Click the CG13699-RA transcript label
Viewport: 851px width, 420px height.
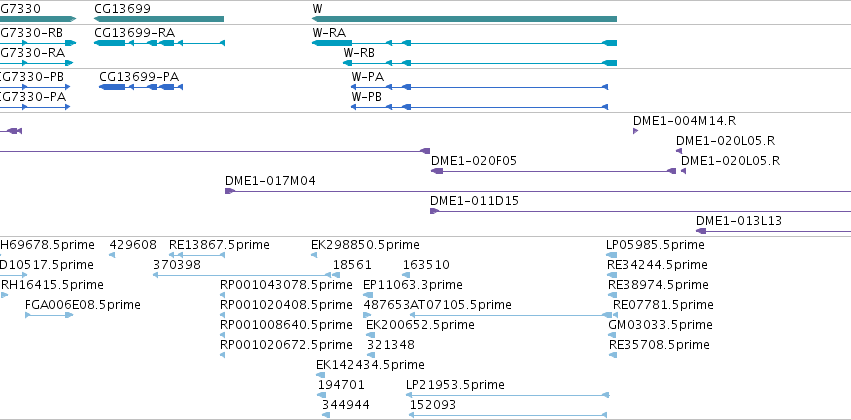click(135, 33)
